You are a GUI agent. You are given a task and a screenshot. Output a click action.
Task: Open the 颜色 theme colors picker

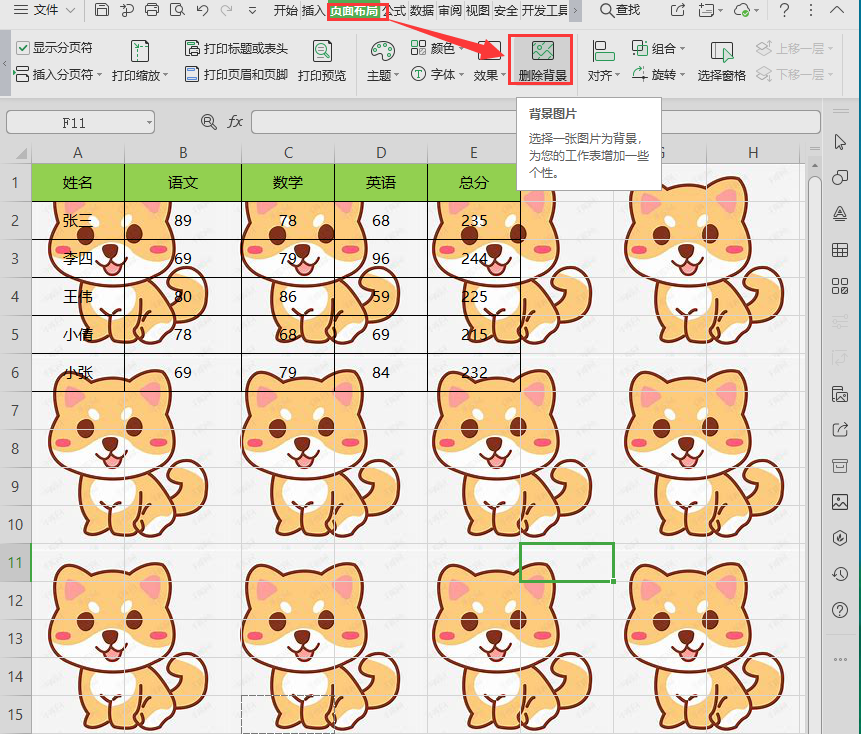[x=440, y=48]
